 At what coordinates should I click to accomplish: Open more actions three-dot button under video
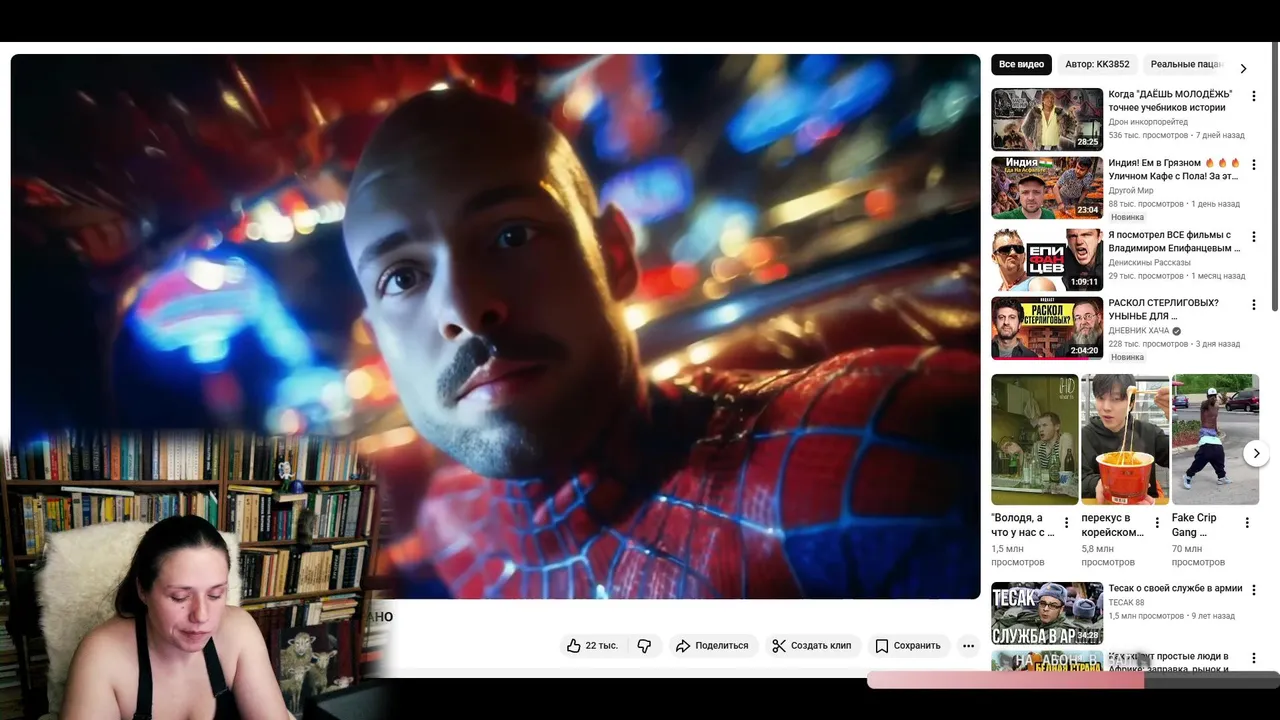click(968, 646)
